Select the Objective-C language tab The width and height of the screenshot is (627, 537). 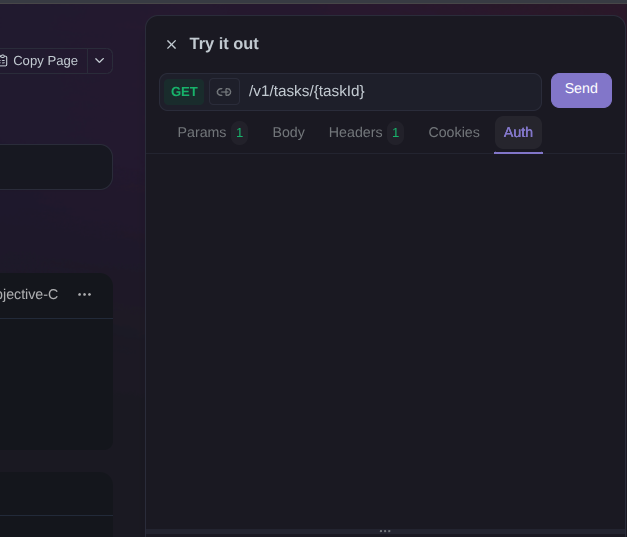[x=29, y=295]
